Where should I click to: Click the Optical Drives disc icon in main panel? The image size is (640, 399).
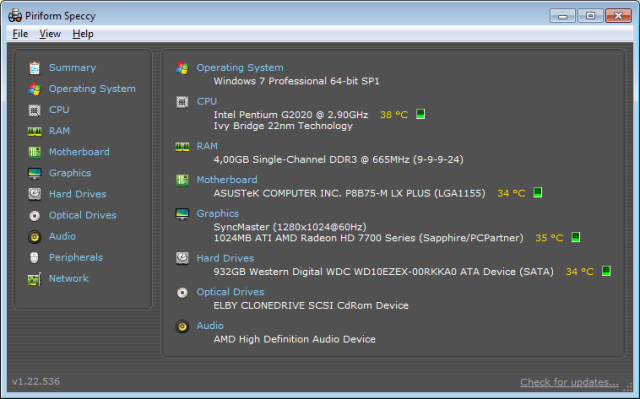tap(182, 293)
